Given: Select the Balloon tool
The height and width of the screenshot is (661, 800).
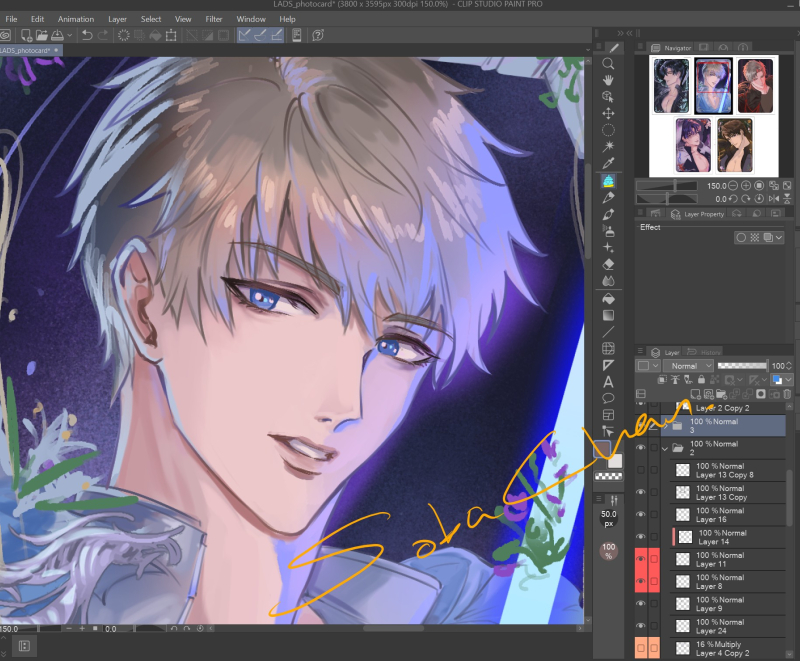Looking at the screenshot, I should (x=608, y=398).
